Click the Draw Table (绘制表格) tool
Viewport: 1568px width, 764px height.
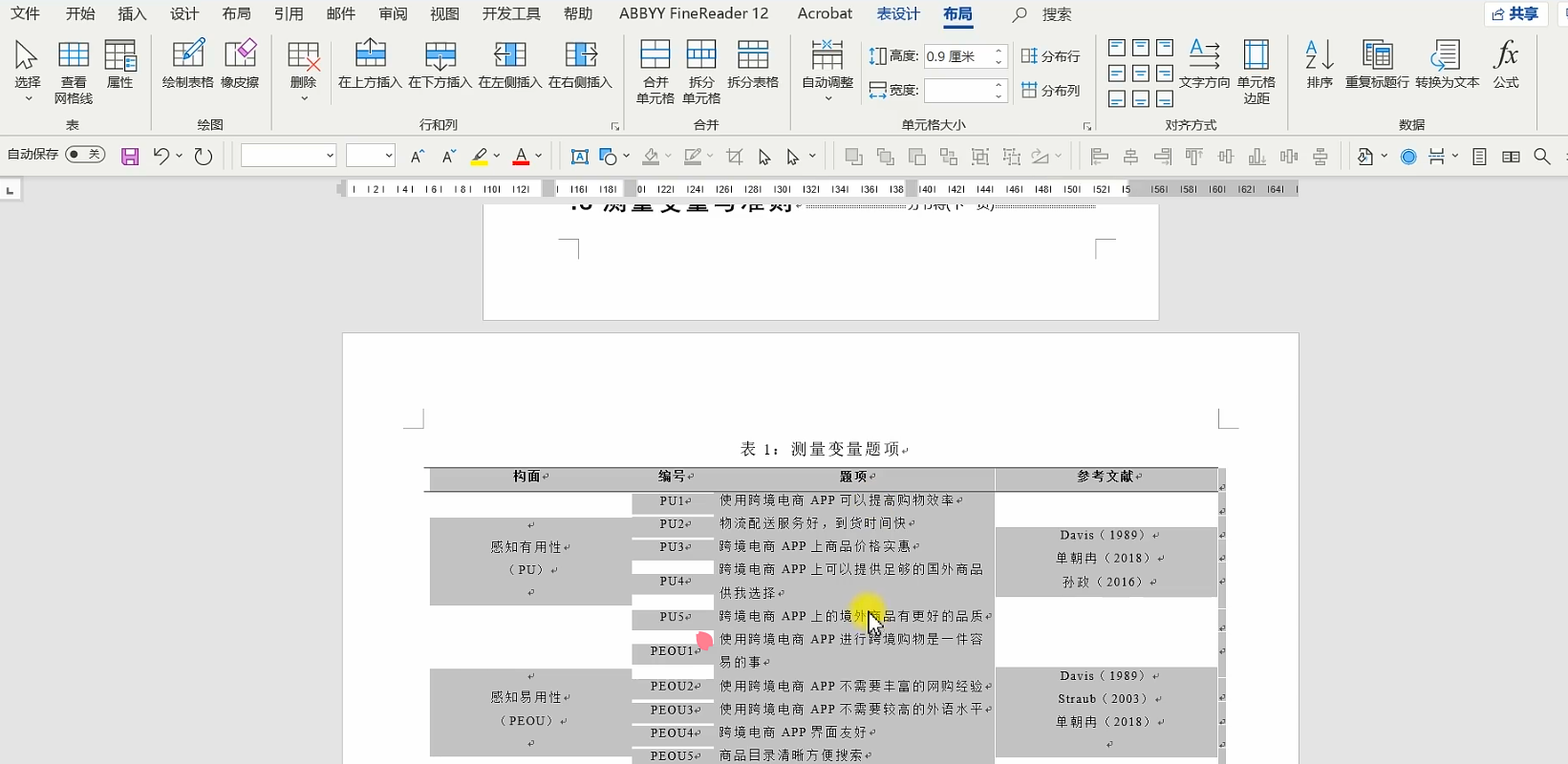[x=187, y=65]
